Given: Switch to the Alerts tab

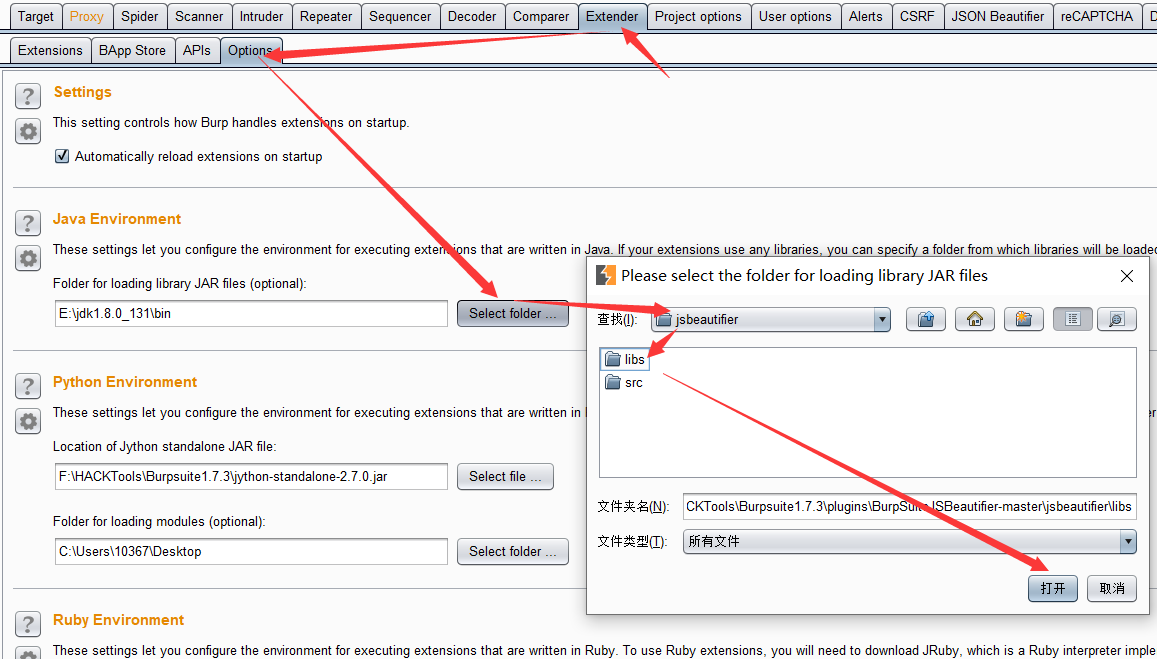Looking at the screenshot, I should point(866,16).
